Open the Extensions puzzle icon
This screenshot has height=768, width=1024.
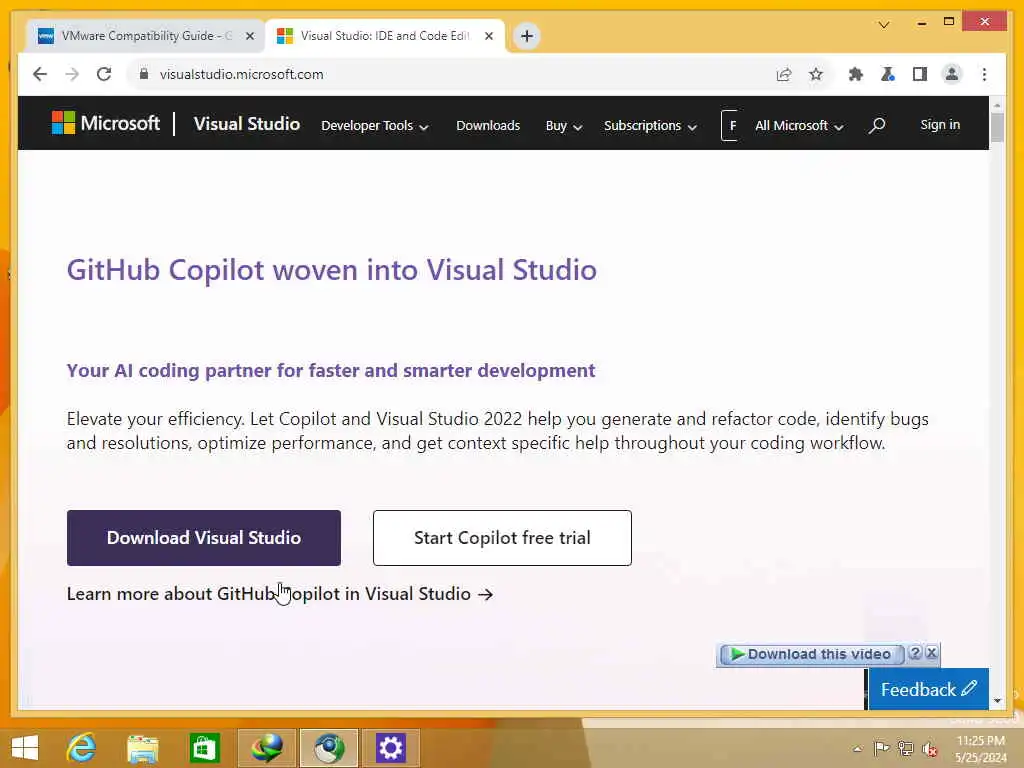856,74
